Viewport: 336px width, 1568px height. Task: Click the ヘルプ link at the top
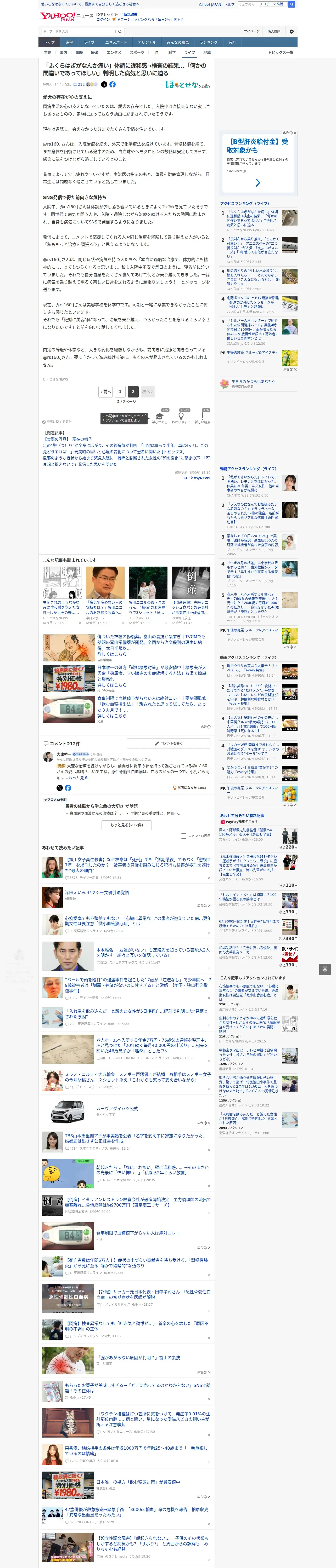coord(229,4)
